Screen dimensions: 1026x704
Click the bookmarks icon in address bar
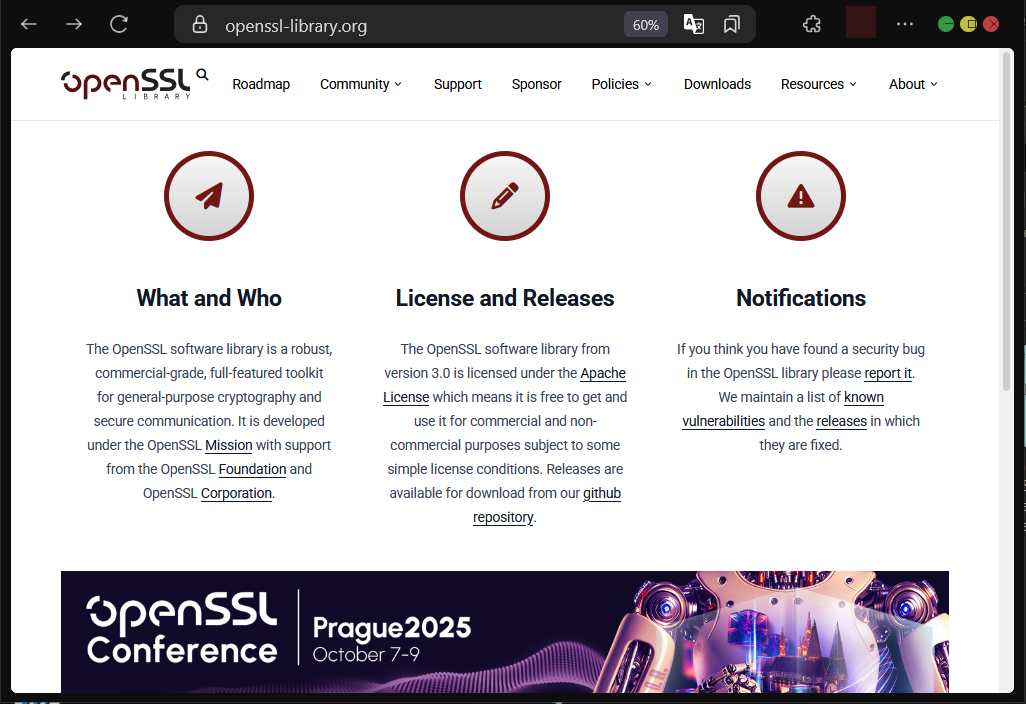point(732,25)
